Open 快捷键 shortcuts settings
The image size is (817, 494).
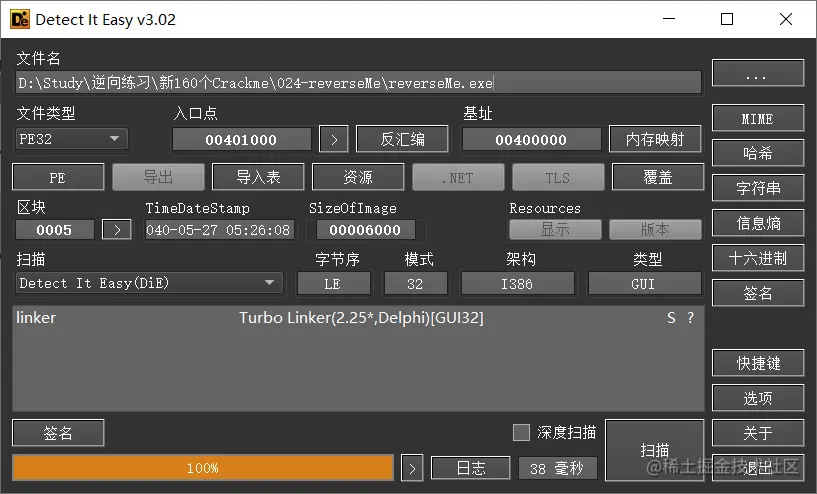pos(758,363)
